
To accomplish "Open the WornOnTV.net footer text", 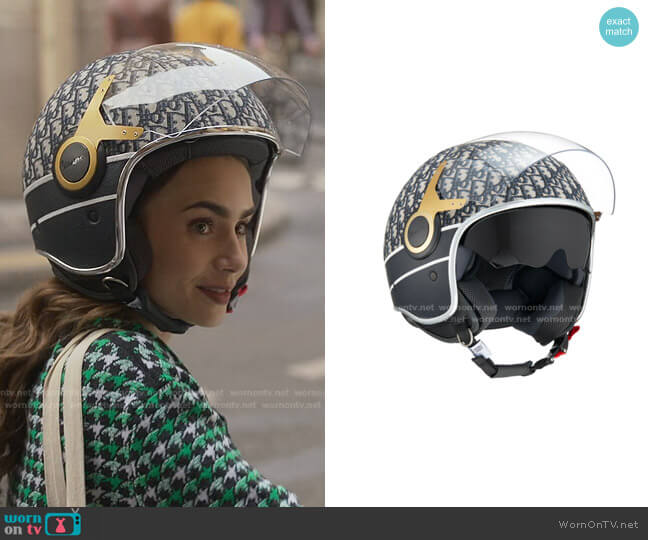I will 598,524.
